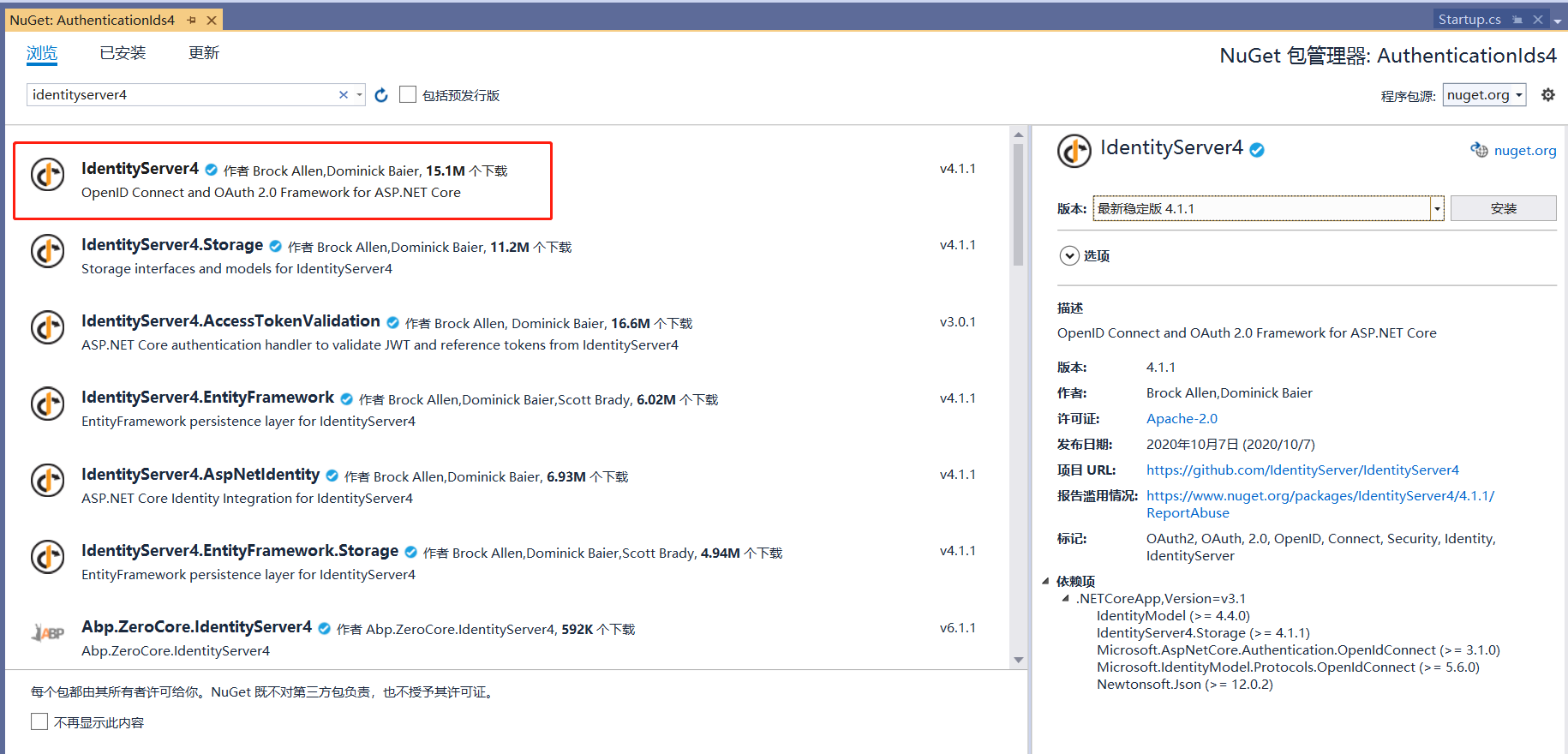The width and height of the screenshot is (1568, 754).
Task: Click Microsoft.IdentityModel.Protocols.OpenIdConnect dependency
Action: pos(1288,667)
